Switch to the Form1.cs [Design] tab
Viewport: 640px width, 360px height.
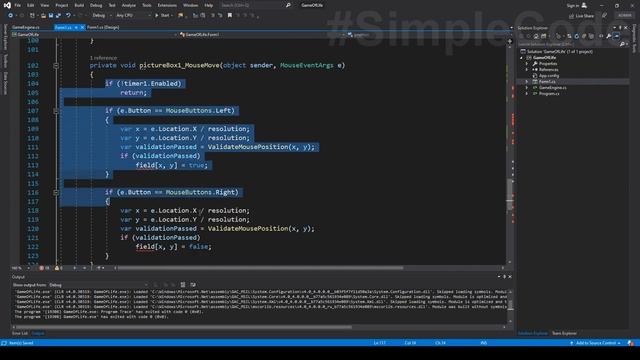(103, 27)
